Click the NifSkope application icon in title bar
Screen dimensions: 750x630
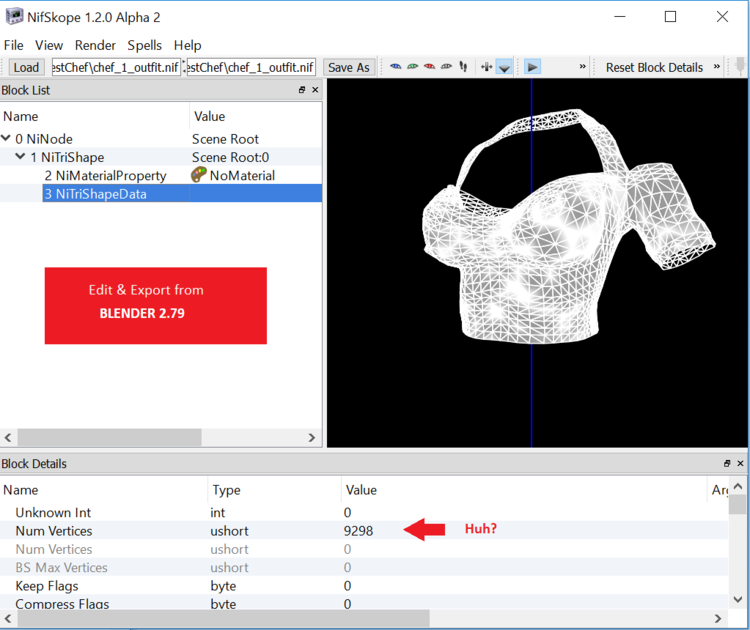tap(14, 17)
